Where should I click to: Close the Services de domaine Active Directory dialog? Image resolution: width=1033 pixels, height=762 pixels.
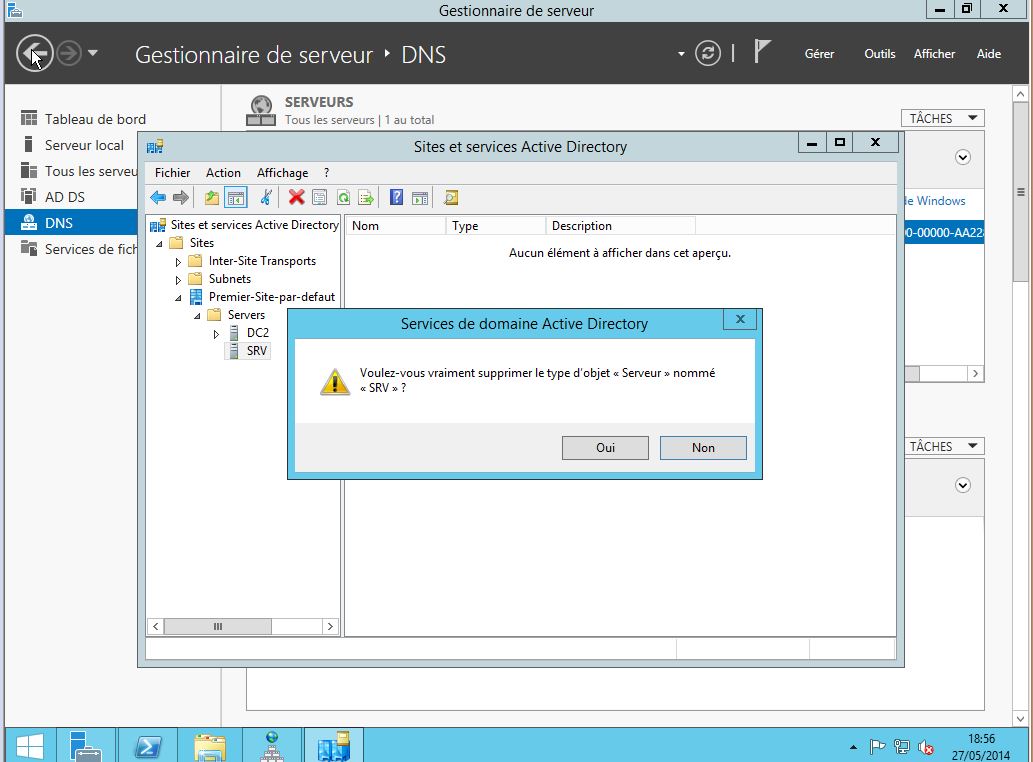pos(740,319)
